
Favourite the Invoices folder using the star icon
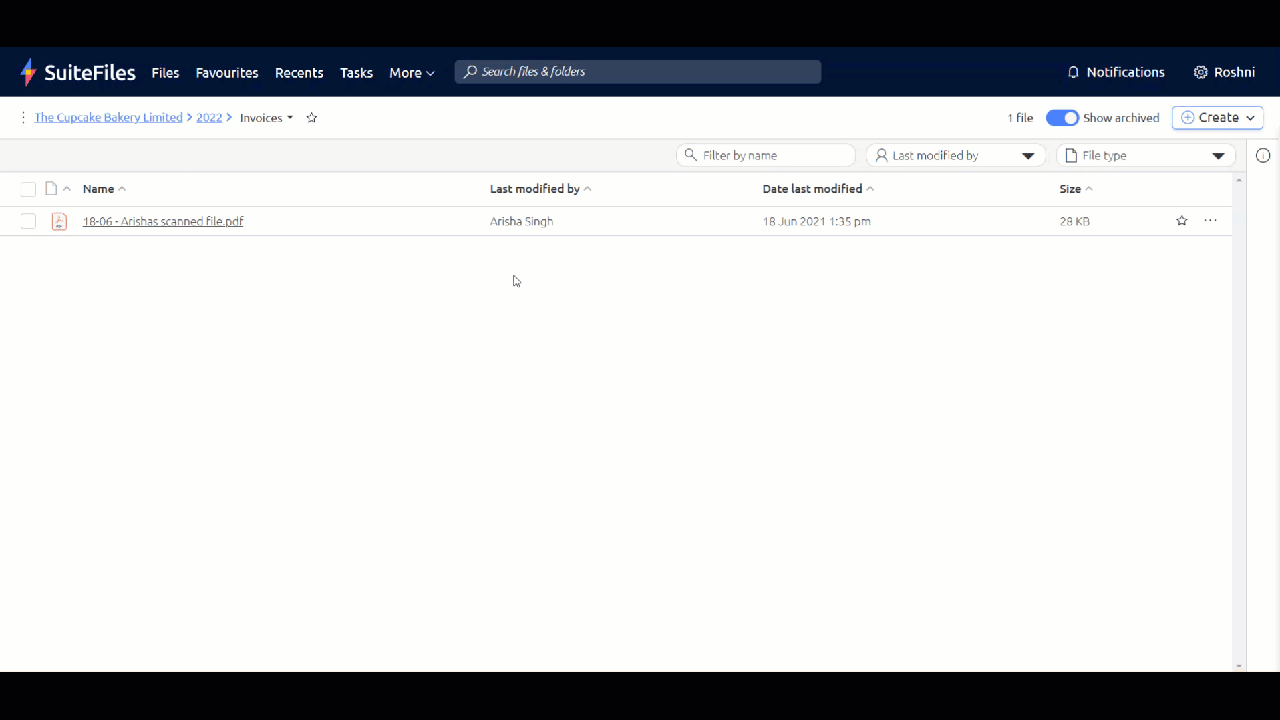tap(311, 117)
